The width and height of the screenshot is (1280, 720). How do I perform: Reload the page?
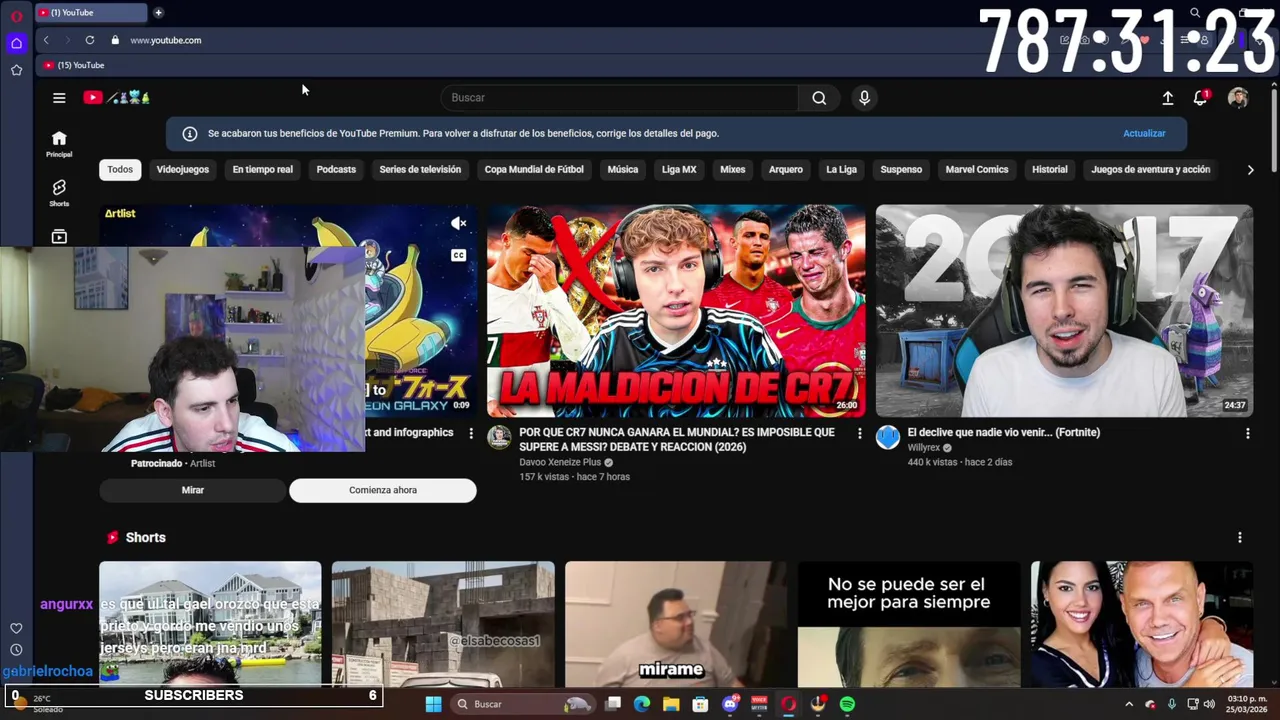90,40
